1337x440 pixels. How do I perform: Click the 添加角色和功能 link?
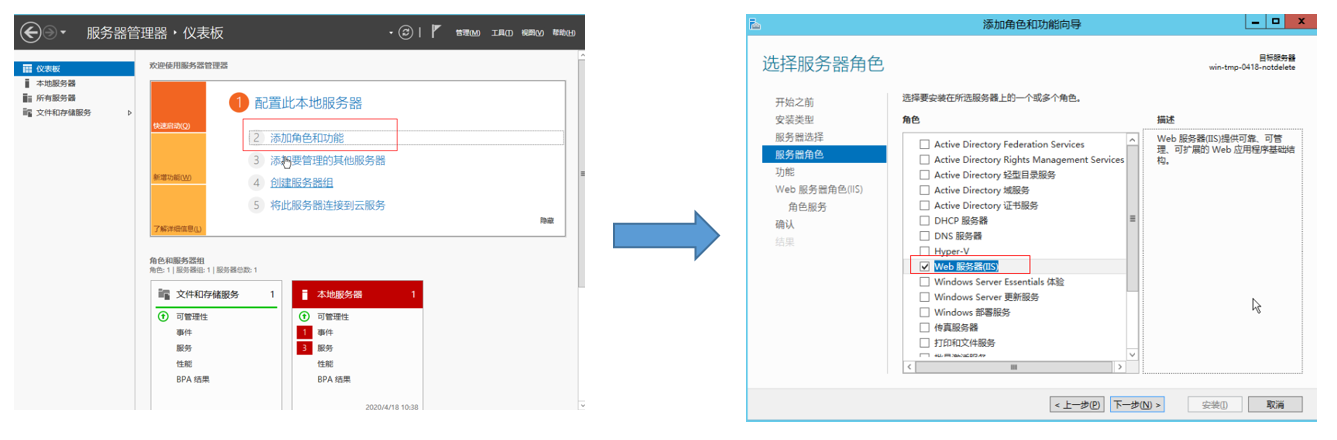point(307,138)
